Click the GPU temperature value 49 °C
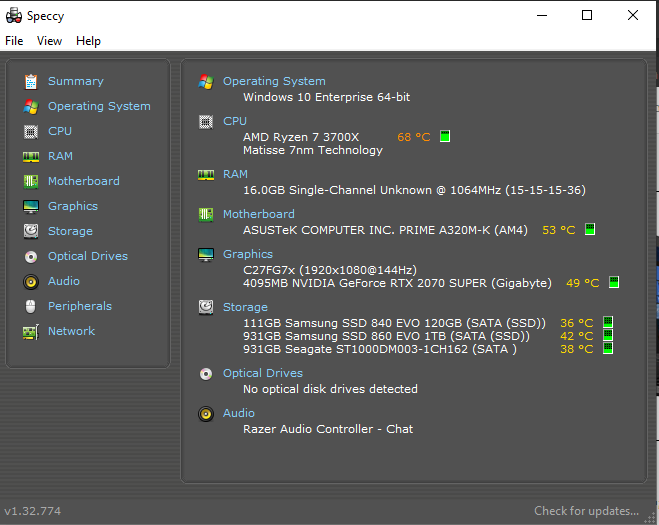659x525 pixels. point(583,283)
